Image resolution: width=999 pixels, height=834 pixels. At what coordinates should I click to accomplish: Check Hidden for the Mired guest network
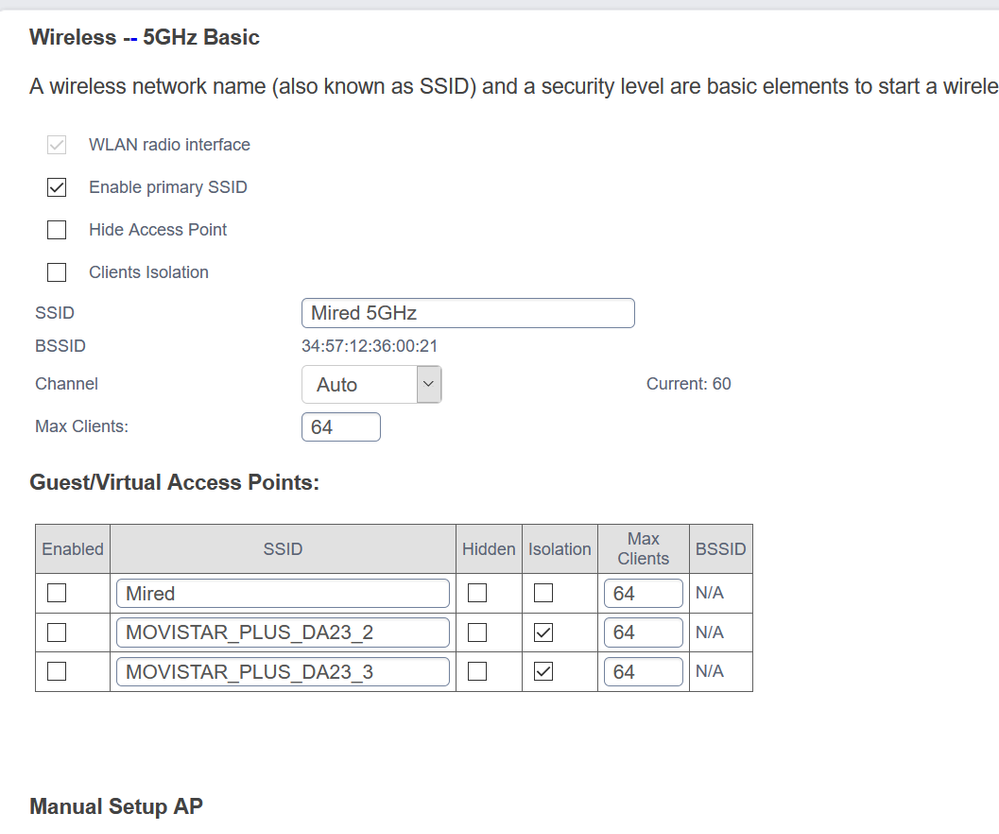[x=478, y=593]
